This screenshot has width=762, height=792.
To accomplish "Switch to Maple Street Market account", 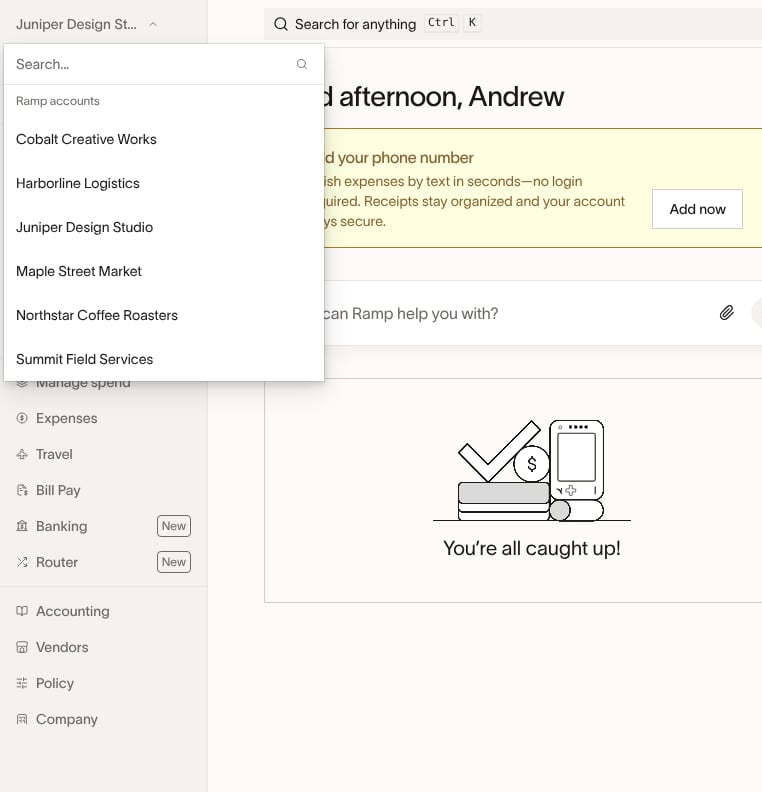I will pos(164,271).
